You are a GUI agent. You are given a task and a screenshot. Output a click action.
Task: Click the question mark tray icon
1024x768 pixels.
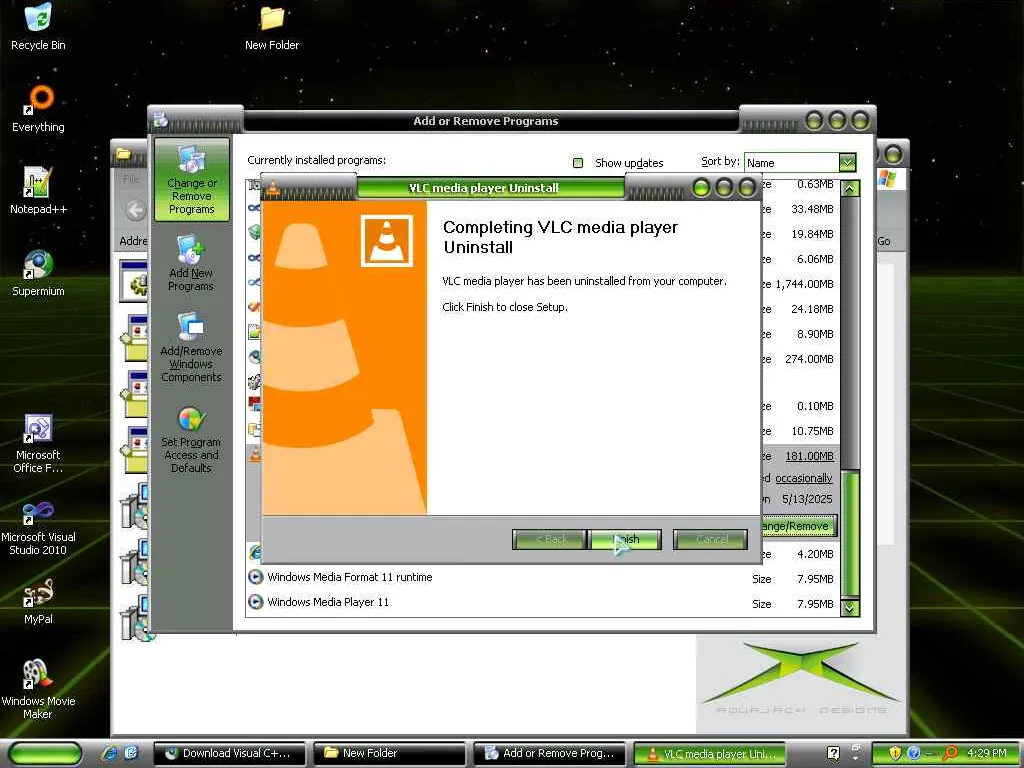833,753
